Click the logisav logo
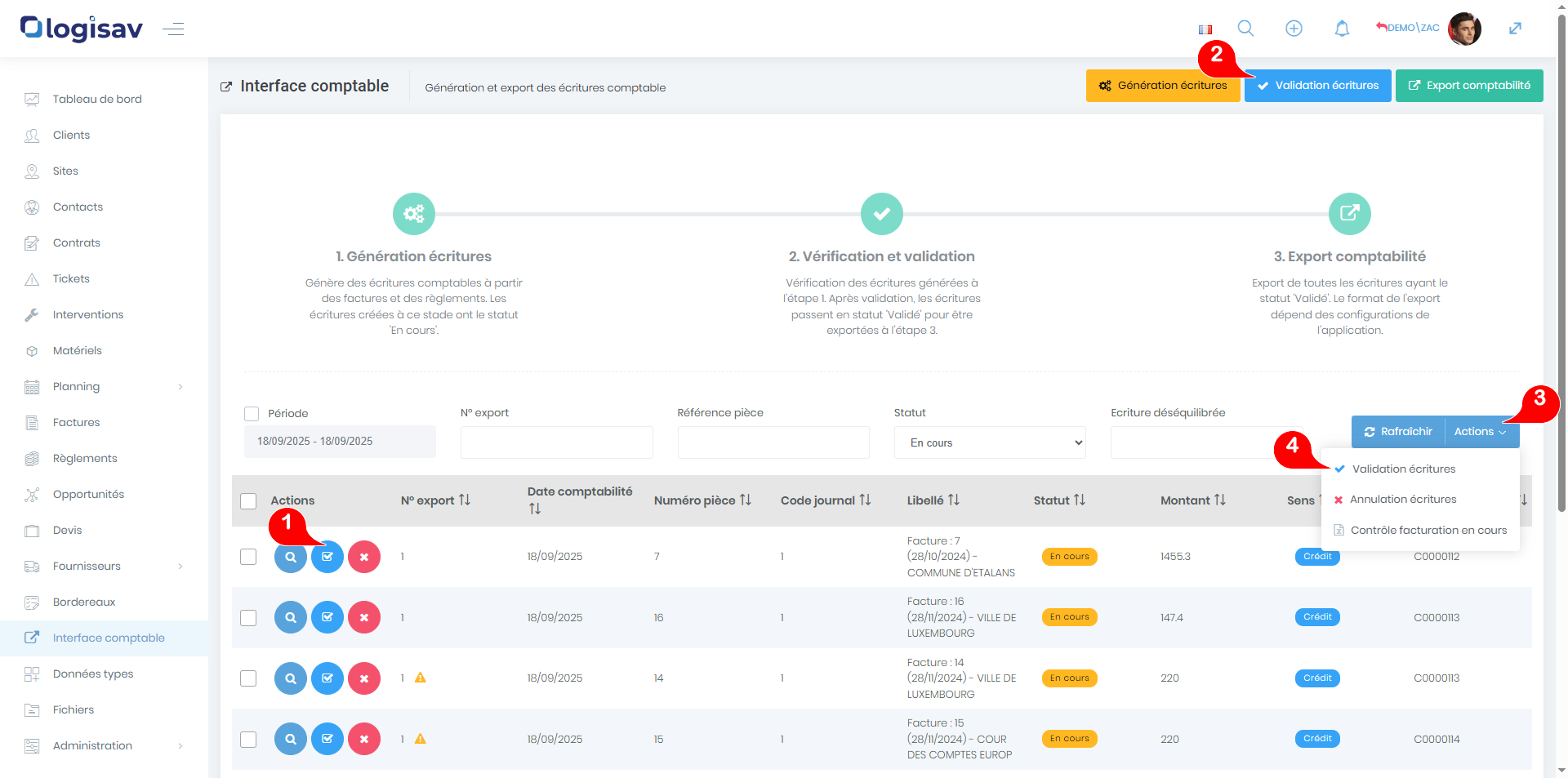 tap(82, 29)
